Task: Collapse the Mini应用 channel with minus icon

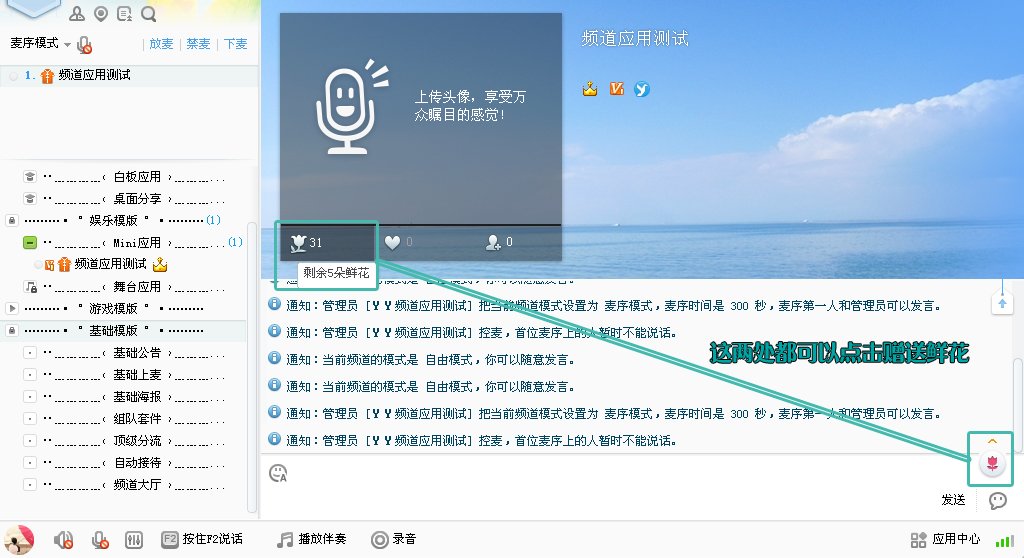Action: [x=29, y=242]
